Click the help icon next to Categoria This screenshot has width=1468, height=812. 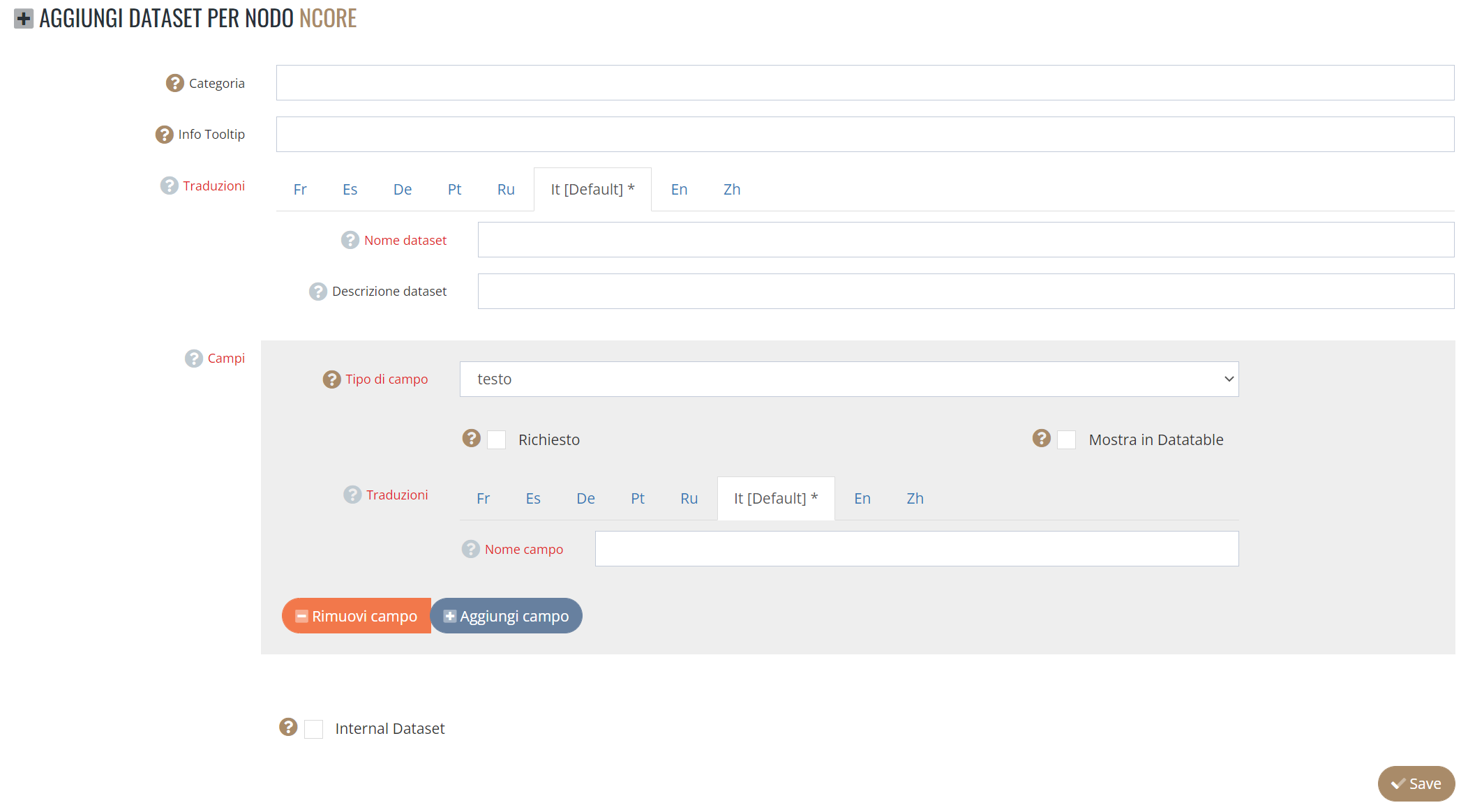click(x=174, y=83)
